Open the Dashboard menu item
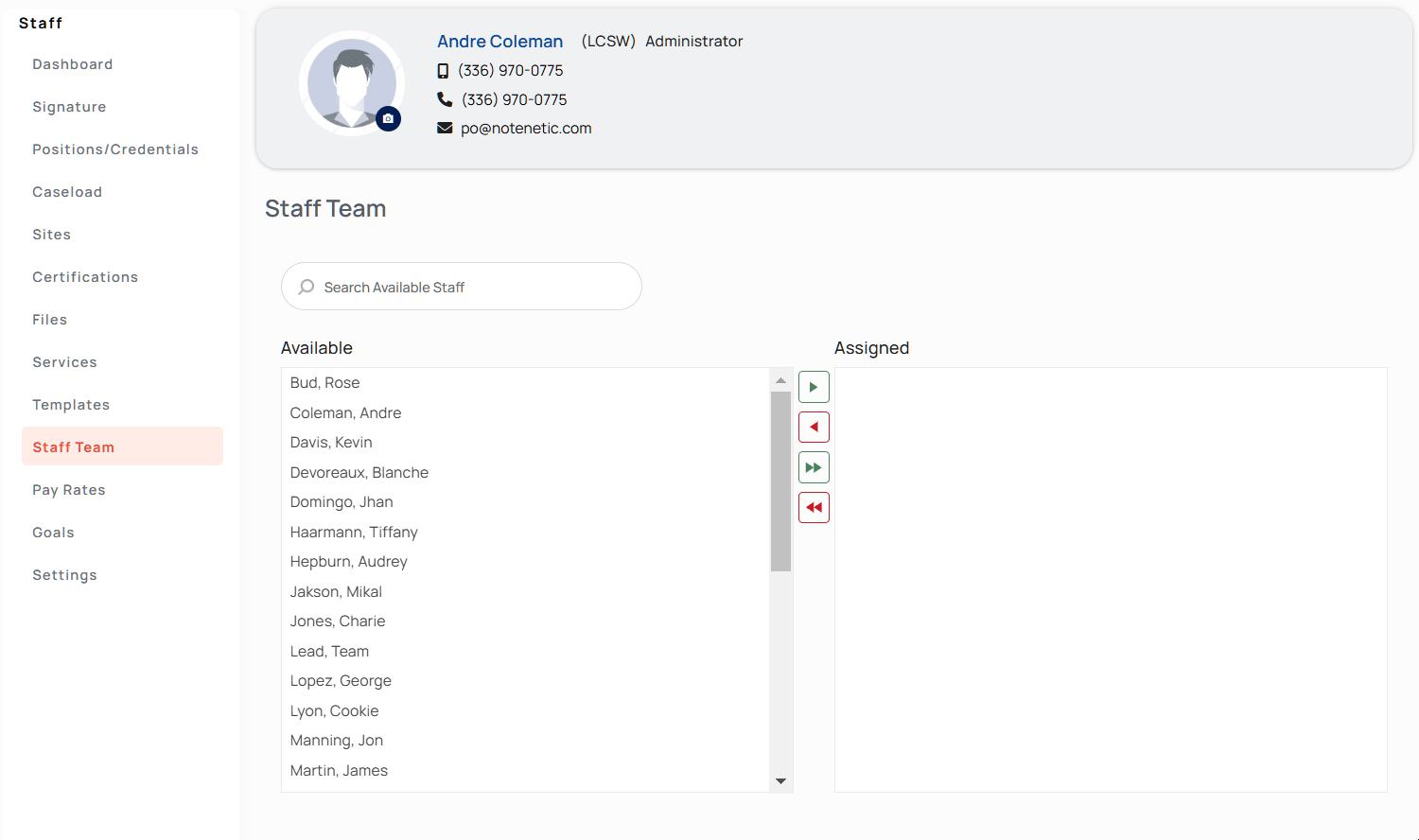Screen dimensions: 1419x840 (73, 64)
